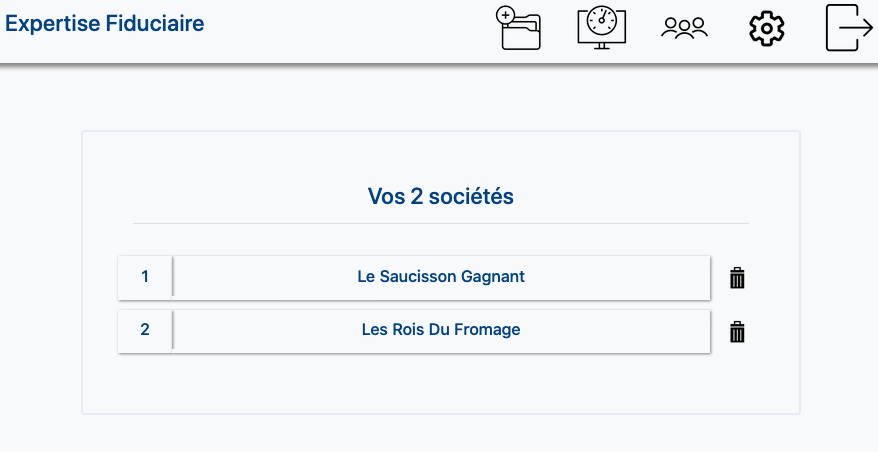Click the gauge dial inside monitor icon
Image resolution: width=878 pixels, height=452 pixels.
pos(602,20)
